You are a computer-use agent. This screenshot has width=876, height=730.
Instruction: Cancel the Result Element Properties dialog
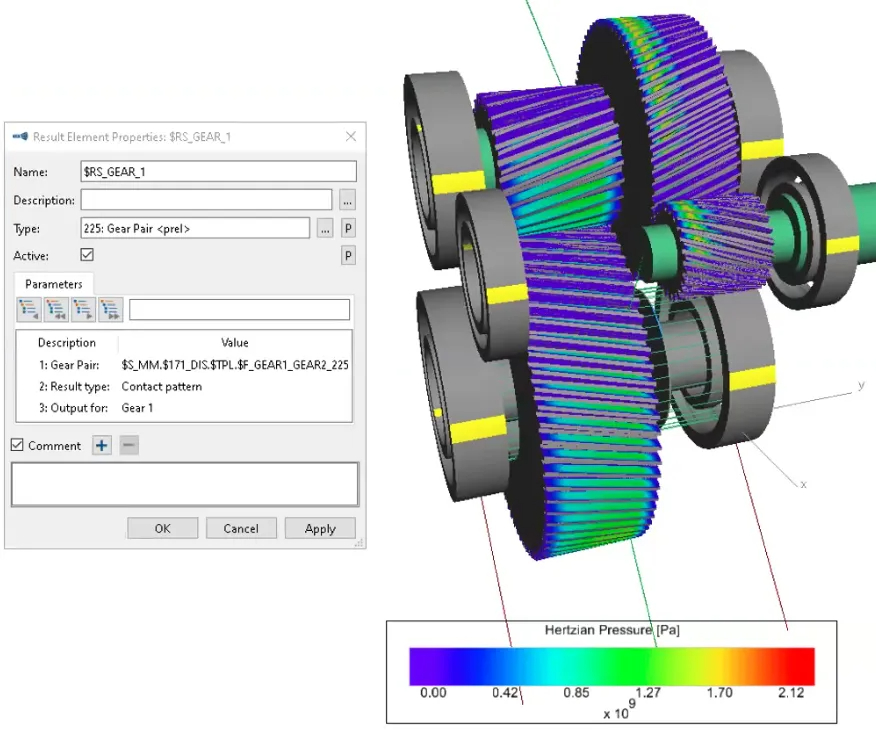click(x=241, y=528)
